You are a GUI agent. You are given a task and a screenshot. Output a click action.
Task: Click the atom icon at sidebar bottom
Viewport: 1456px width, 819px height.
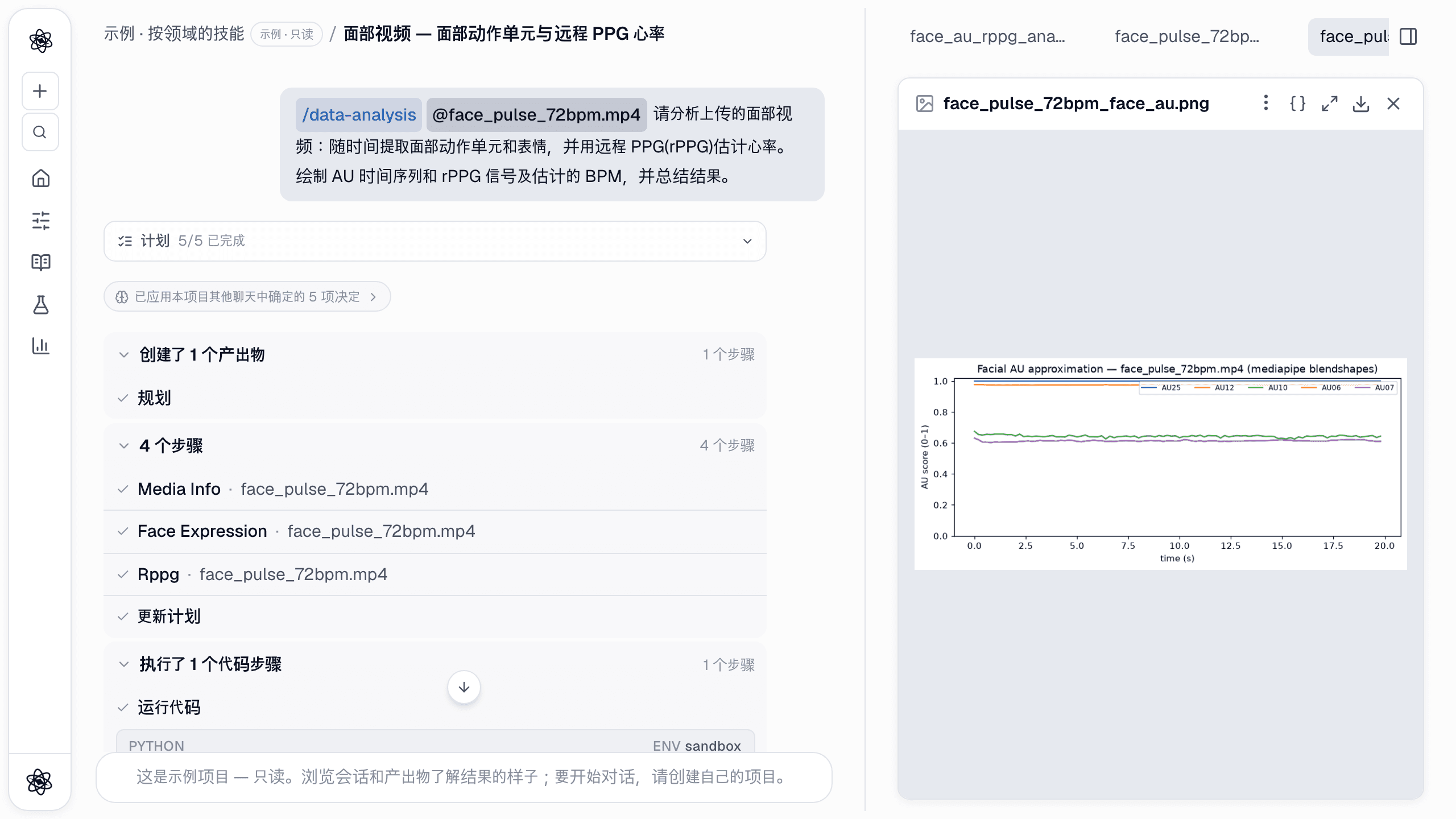[x=39, y=781]
